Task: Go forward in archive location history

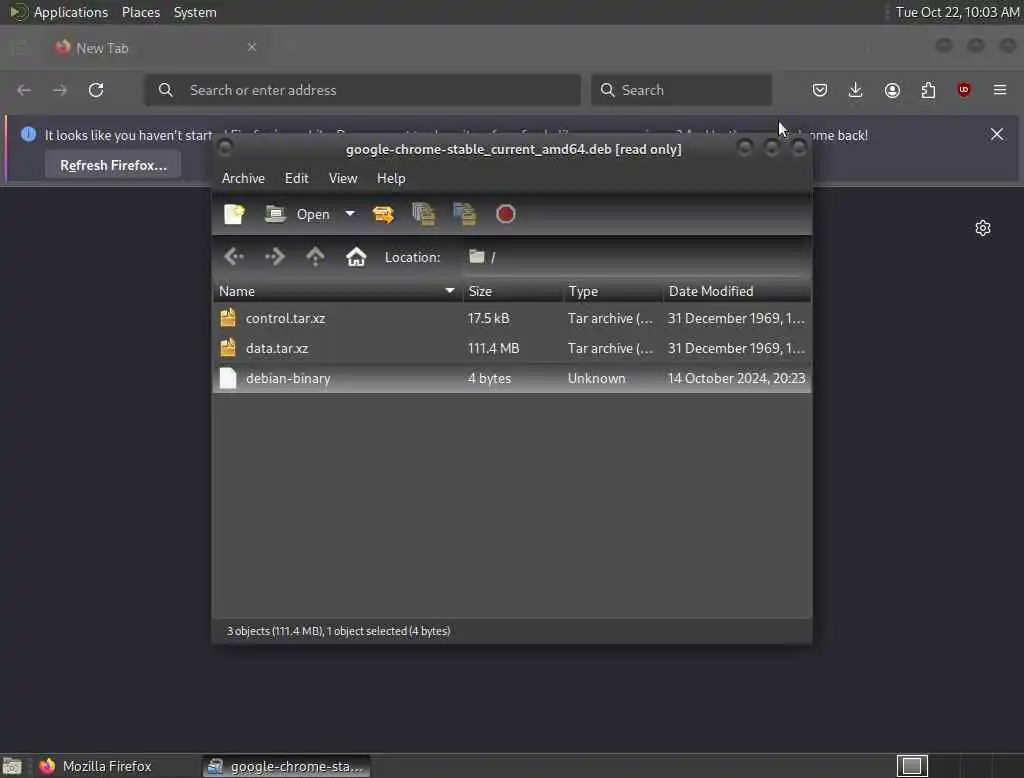Action: pos(275,257)
